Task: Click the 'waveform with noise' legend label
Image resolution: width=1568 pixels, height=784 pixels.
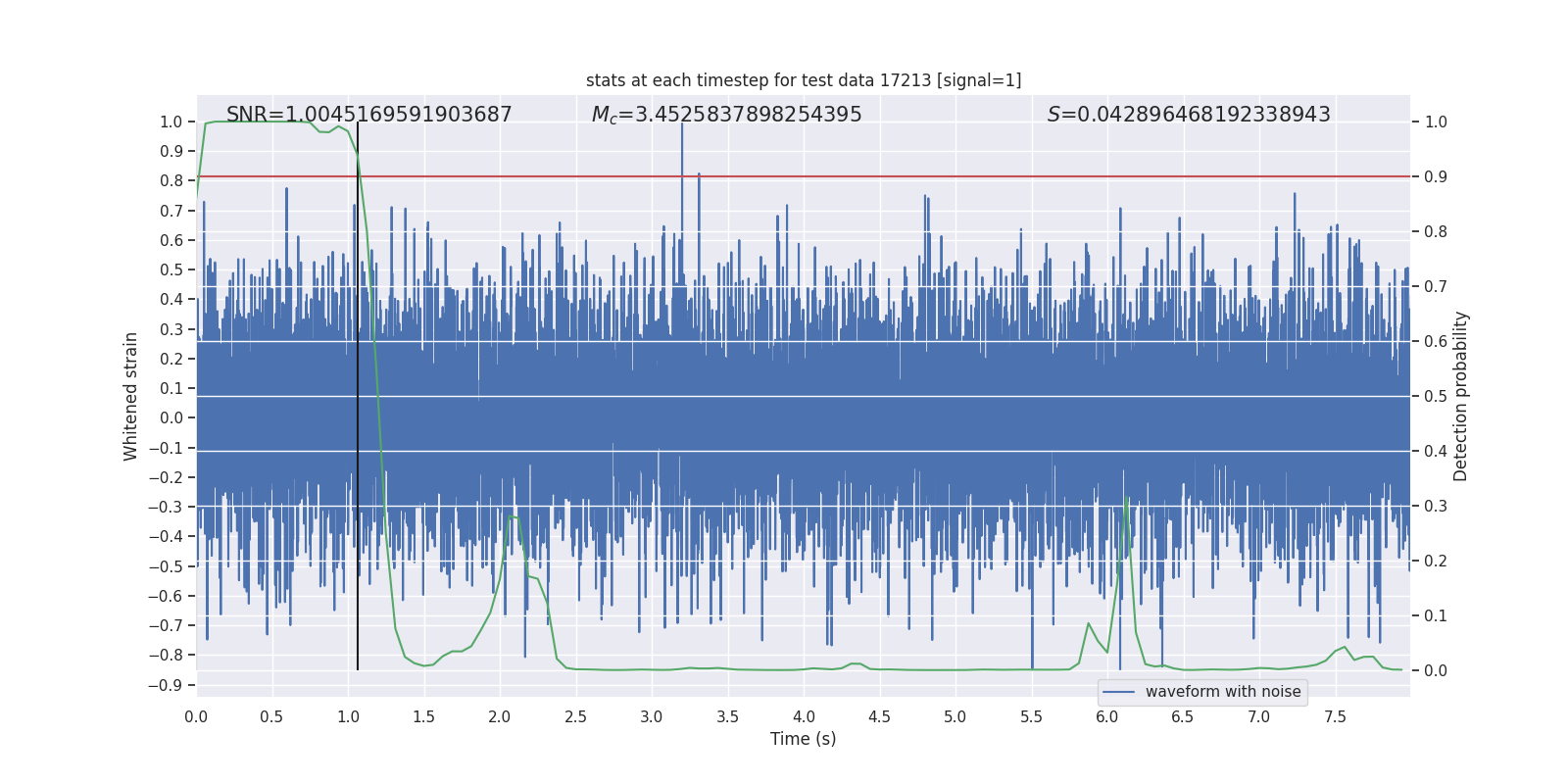Action: pyautogui.click(x=1222, y=692)
